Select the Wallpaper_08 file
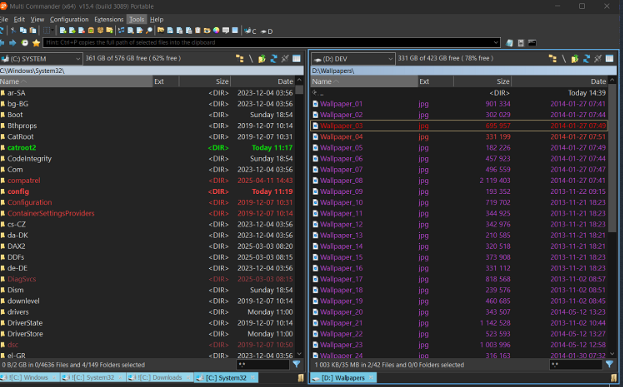 [459, 180]
